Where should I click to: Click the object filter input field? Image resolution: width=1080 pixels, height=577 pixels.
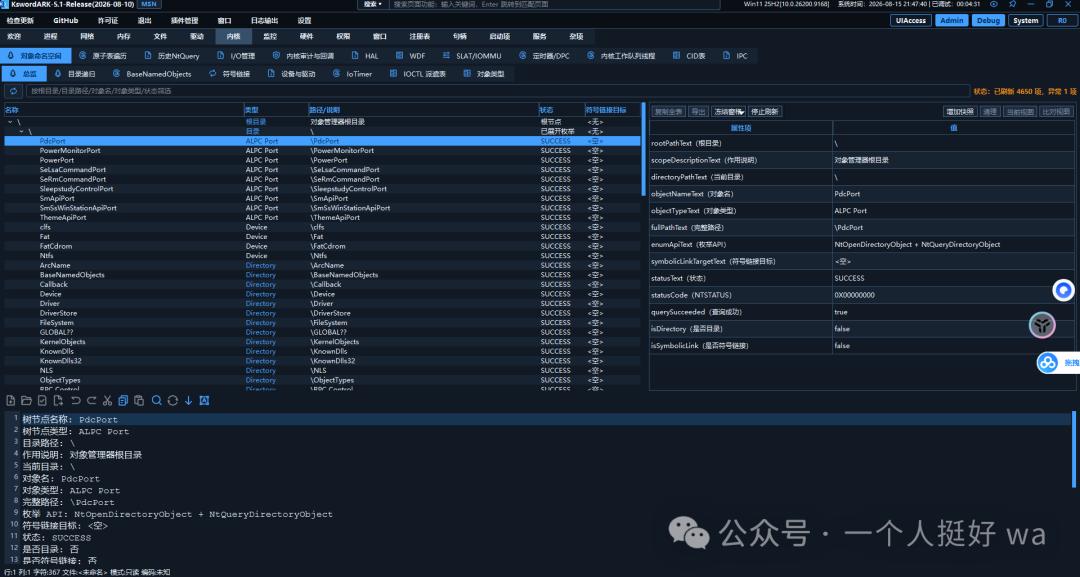point(497,91)
